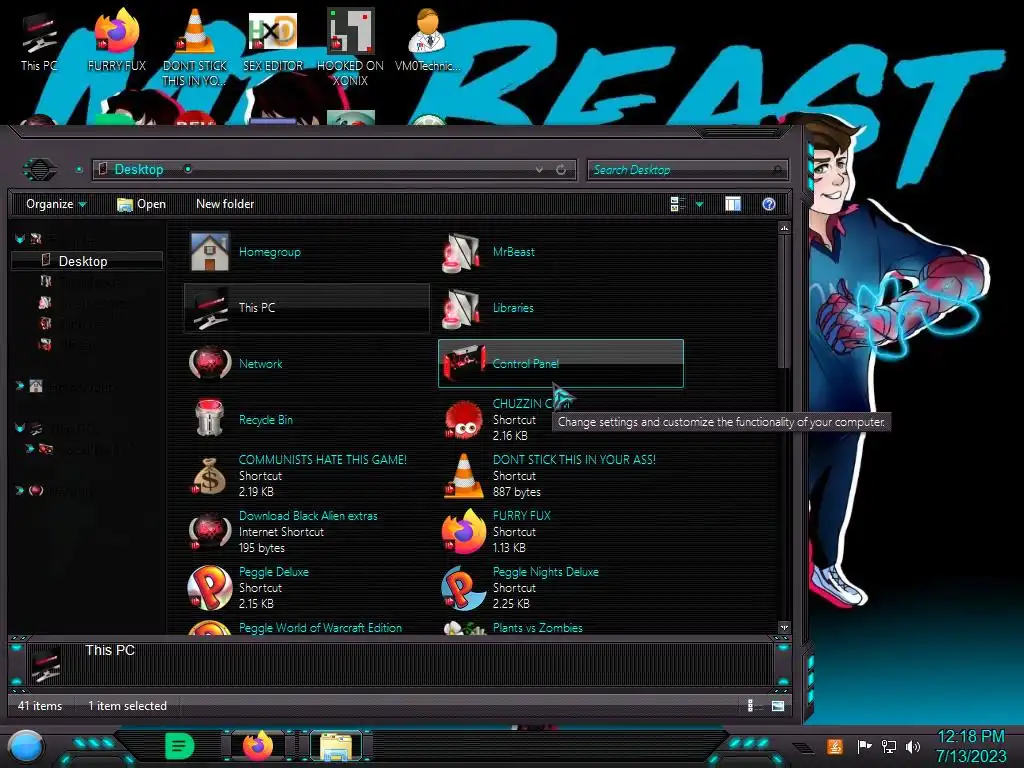Open the Organize dropdown menu
The height and width of the screenshot is (768, 1024).
pyautogui.click(x=56, y=204)
